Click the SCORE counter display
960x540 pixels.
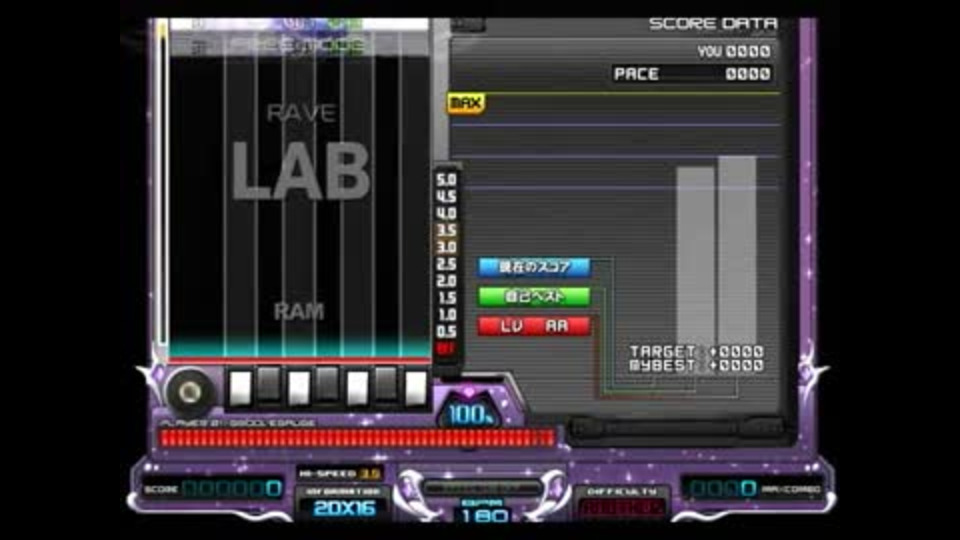coord(212,489)
